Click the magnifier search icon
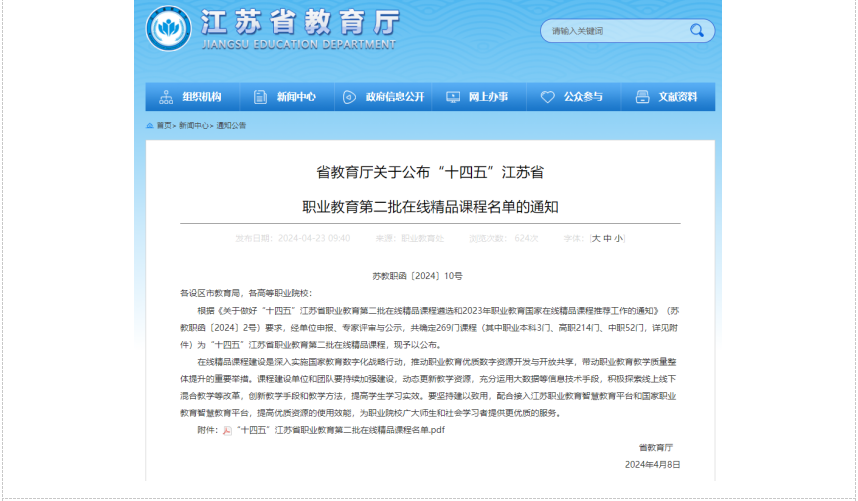 point(696,31)
